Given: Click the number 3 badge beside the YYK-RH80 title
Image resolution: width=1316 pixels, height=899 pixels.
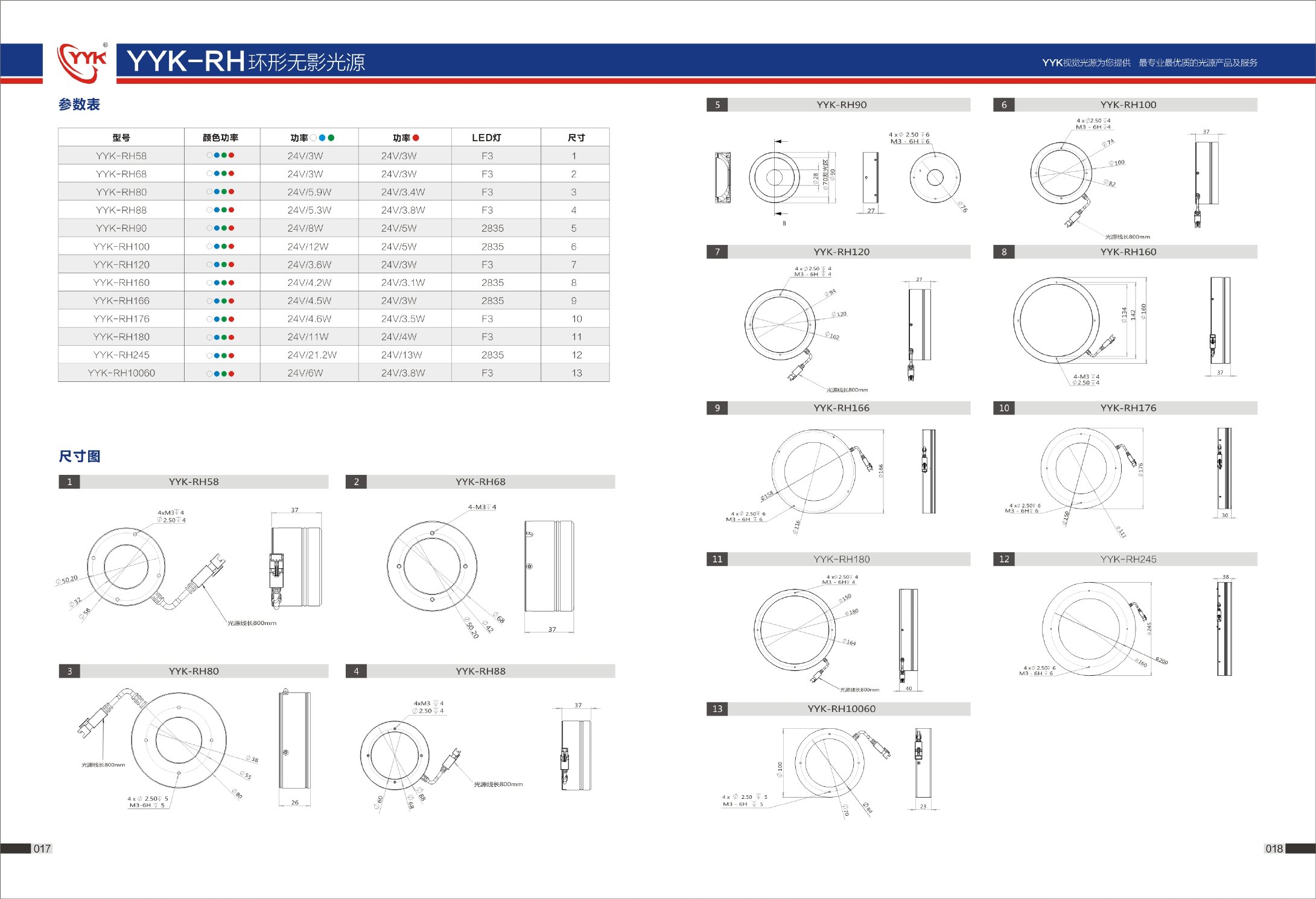Looking at the screenshot, I should tap(69, 671).
